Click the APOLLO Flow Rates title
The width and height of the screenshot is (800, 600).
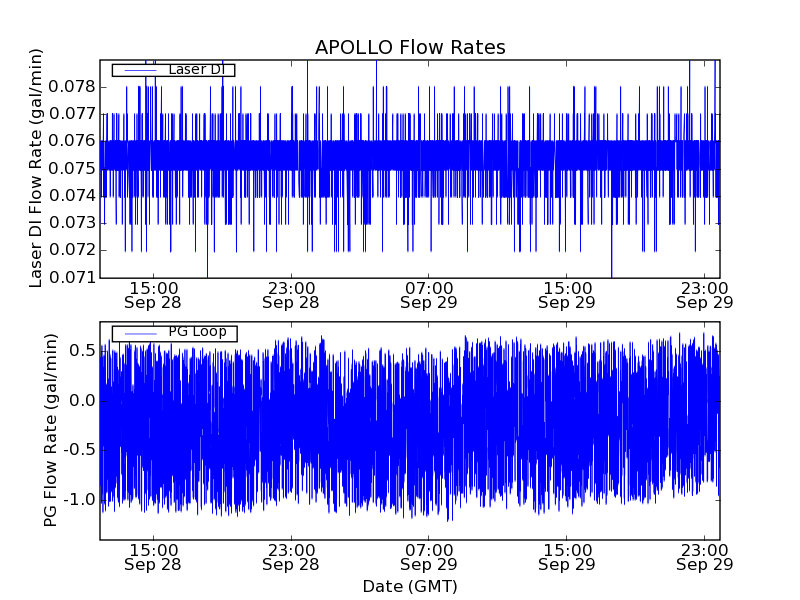pyautogui.click(x=410, y=47)
